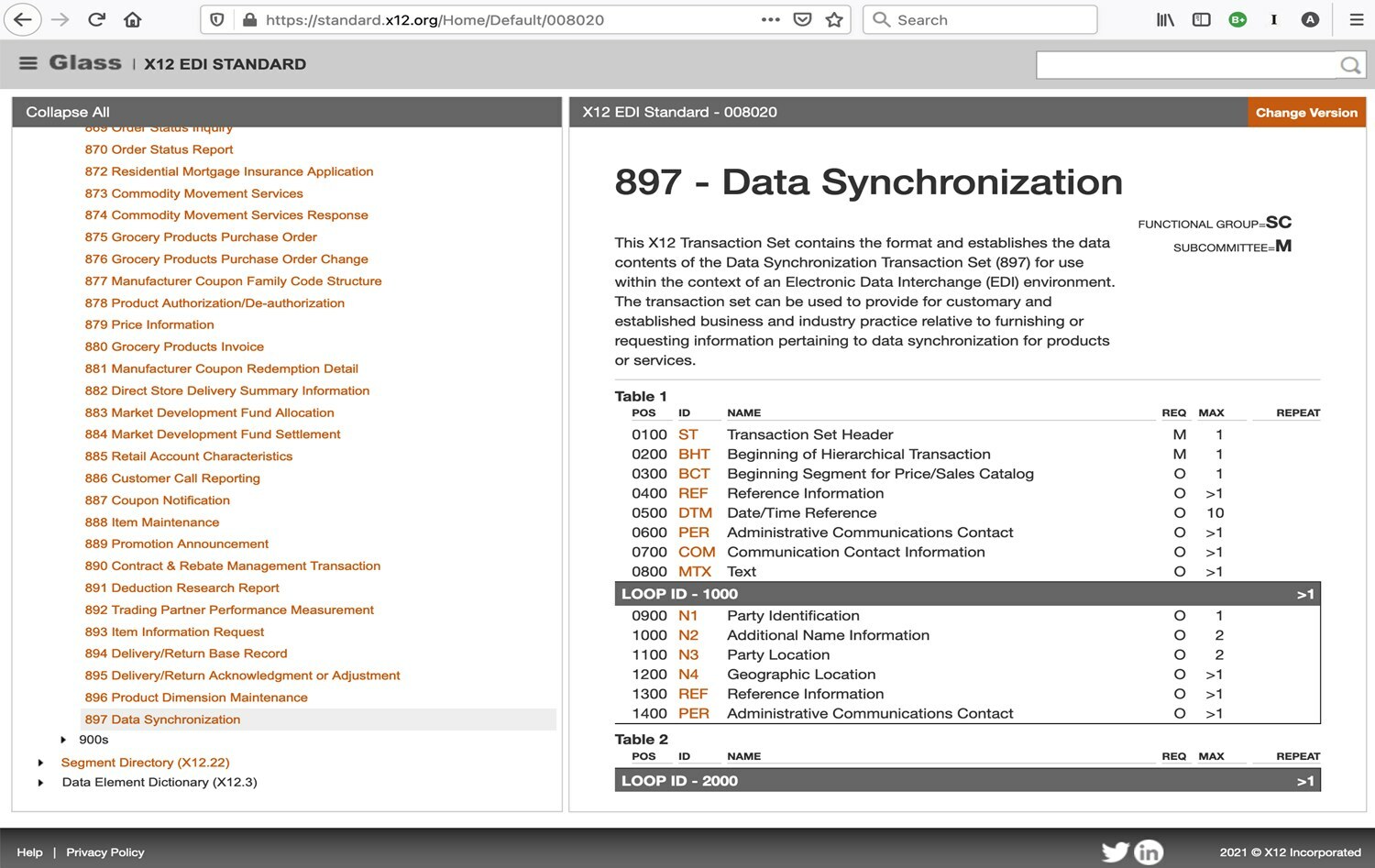Select Data Element Dictionary (X12.3)
1375x868 pixels.
point(159,783)
